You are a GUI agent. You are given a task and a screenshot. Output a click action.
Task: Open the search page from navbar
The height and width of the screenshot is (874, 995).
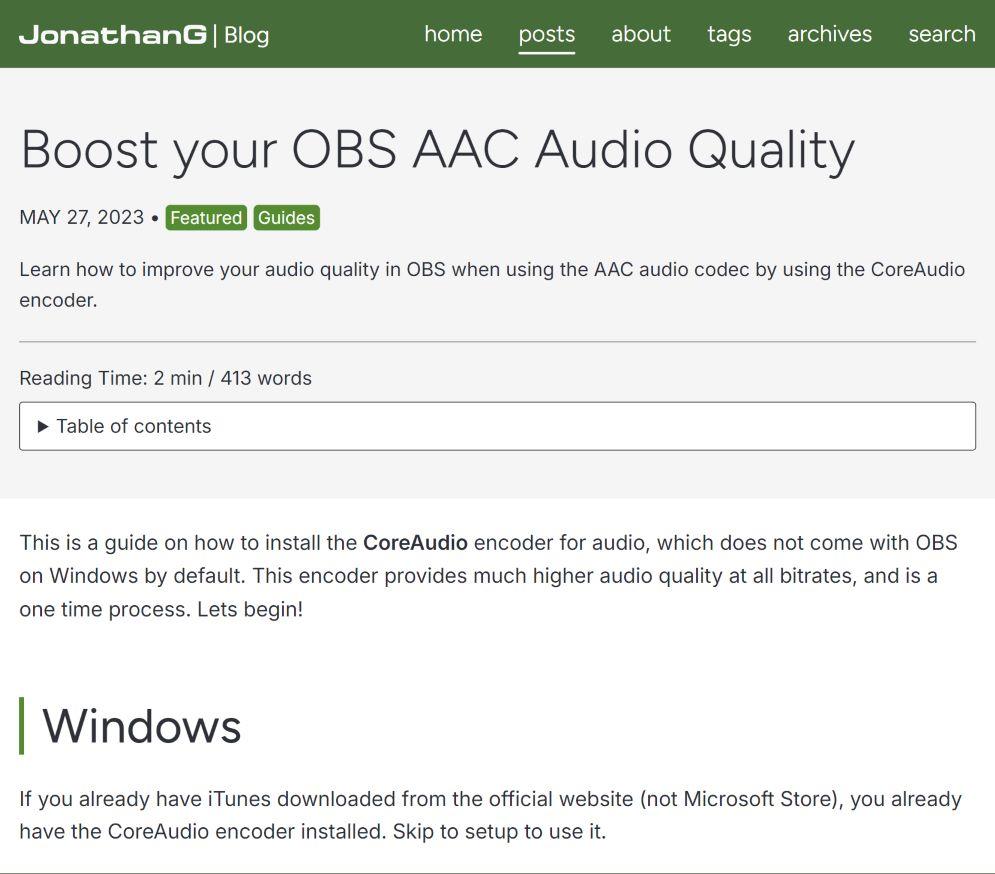coord(941,34)
